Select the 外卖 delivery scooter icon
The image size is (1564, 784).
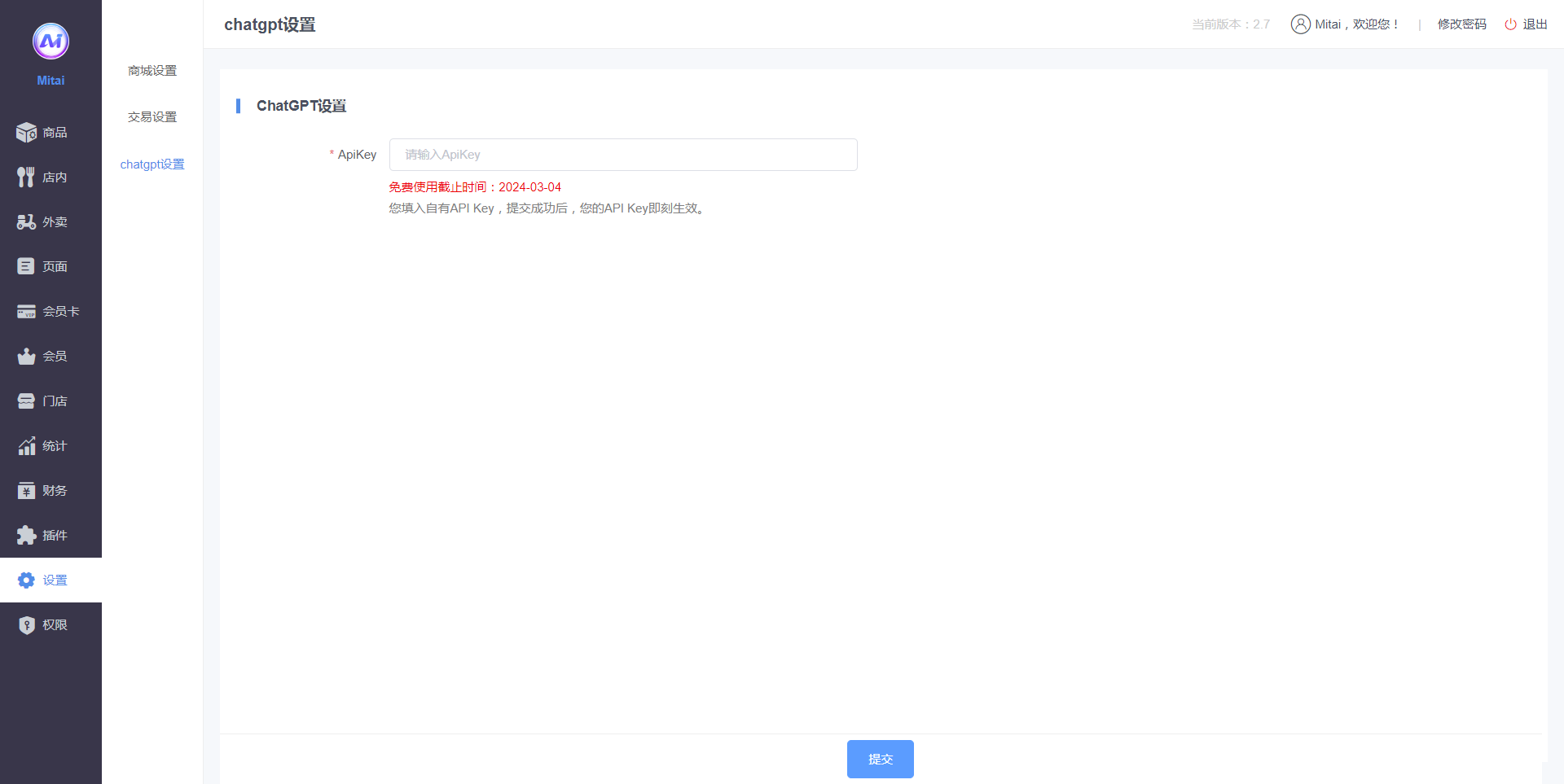point(26,221)
